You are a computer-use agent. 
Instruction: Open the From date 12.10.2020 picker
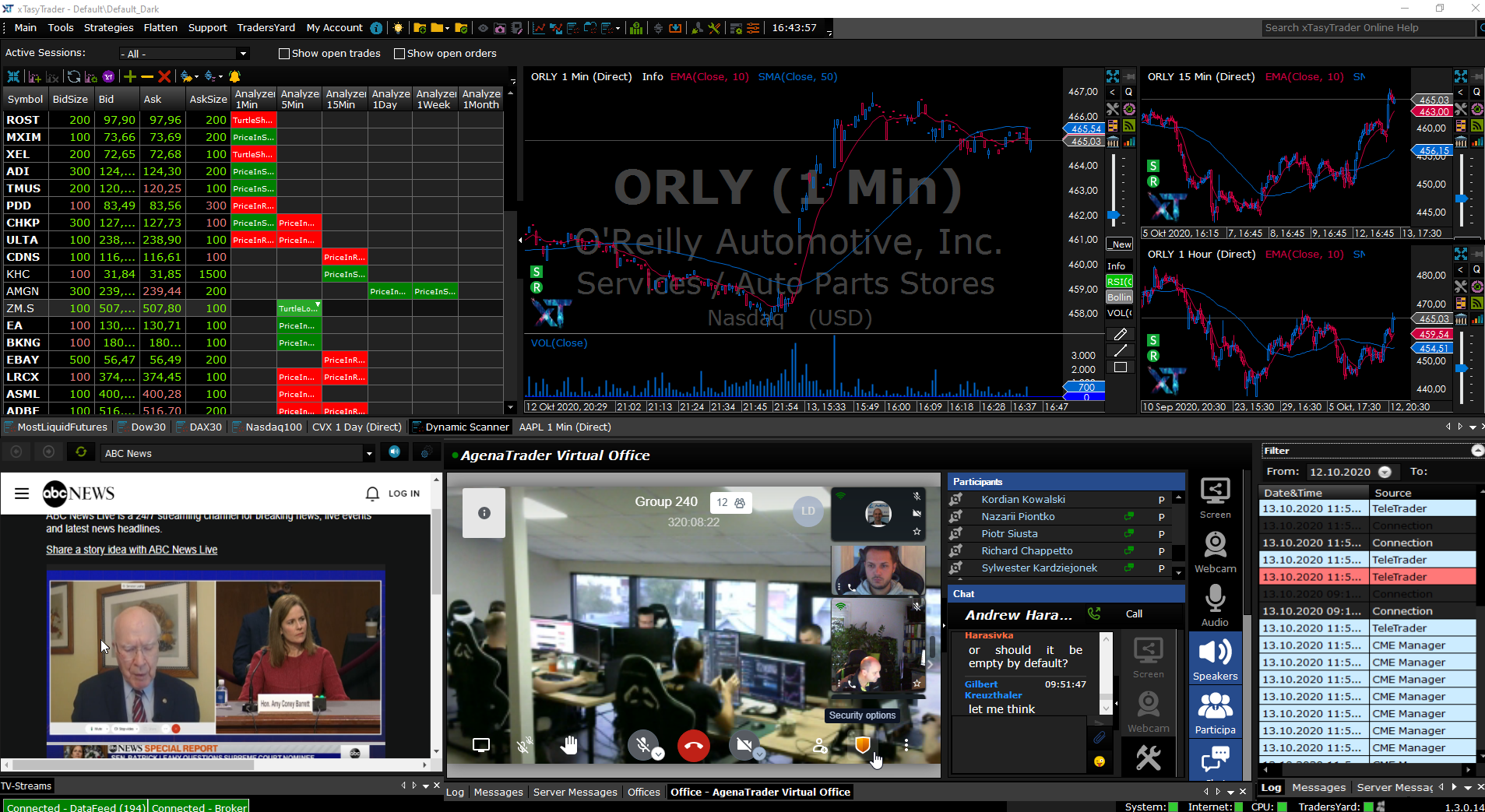1385,472
